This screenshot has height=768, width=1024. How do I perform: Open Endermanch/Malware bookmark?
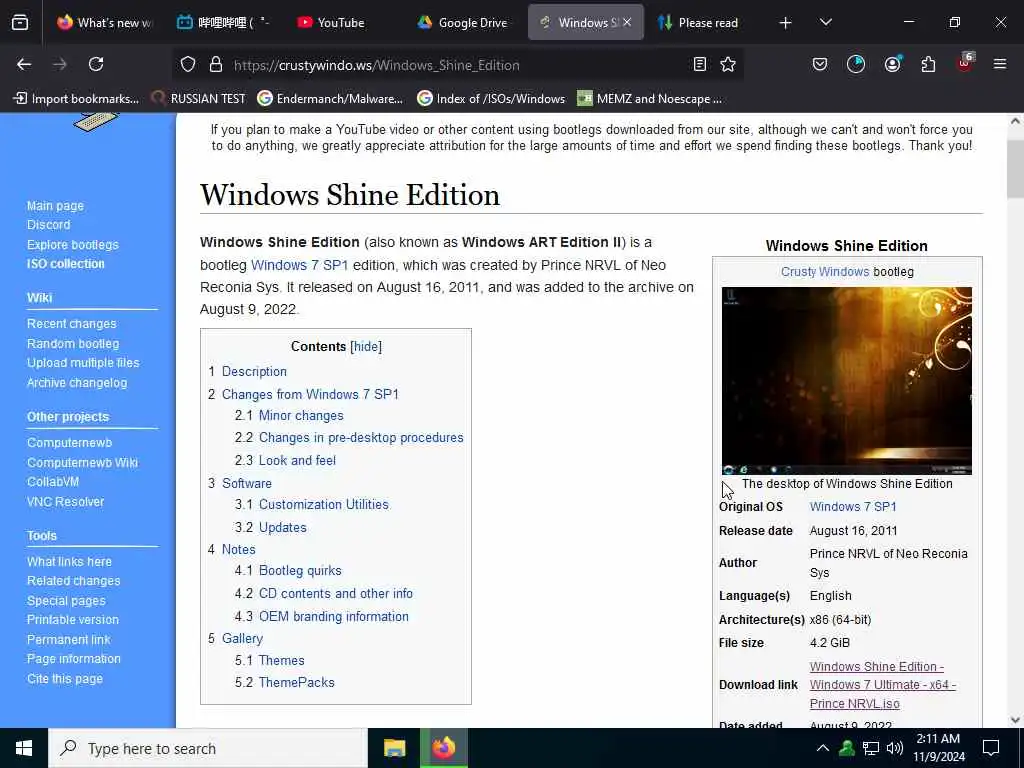click(330, 99)
